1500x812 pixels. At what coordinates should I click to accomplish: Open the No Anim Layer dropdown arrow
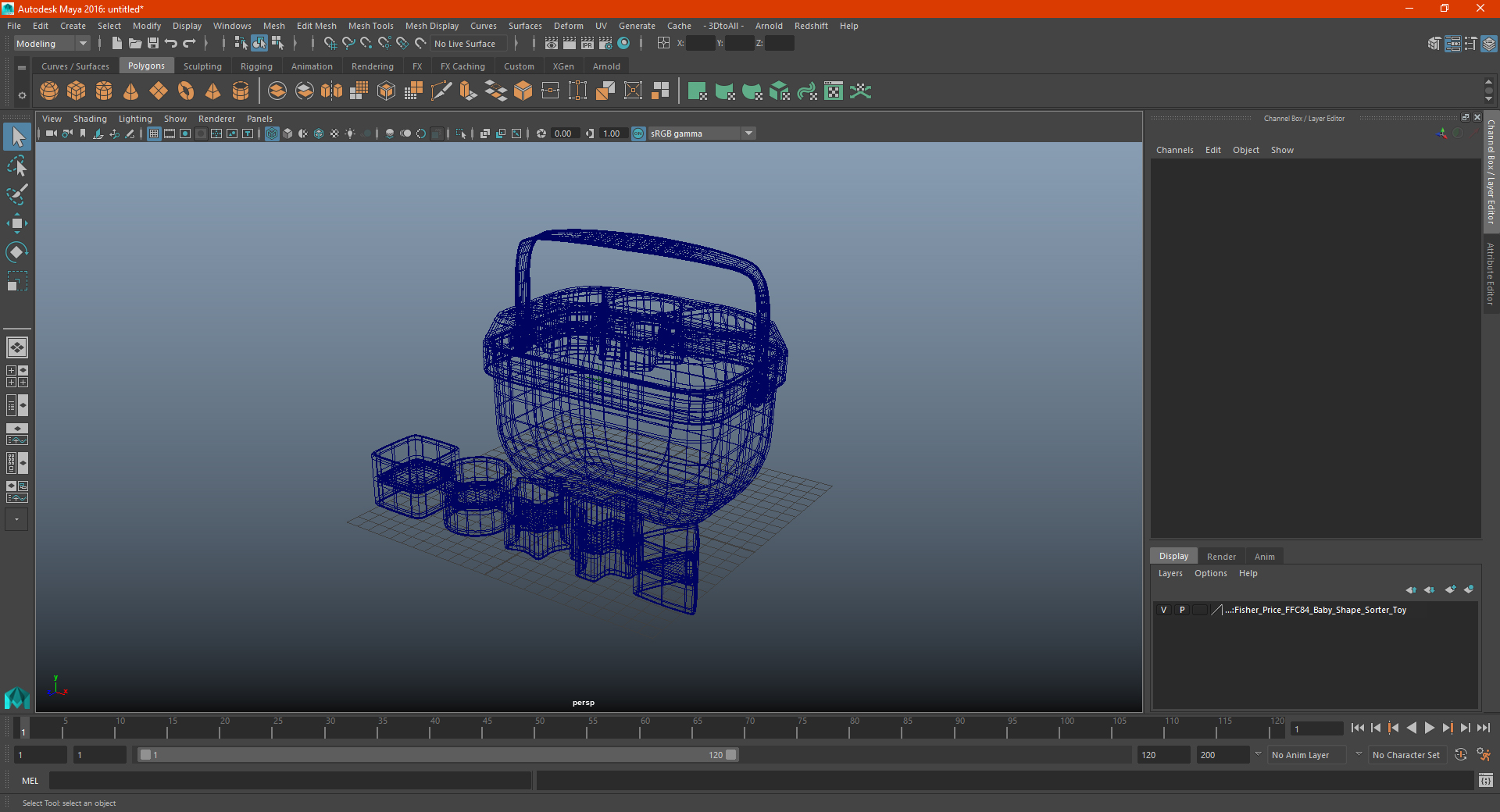tap(1258, 754)
